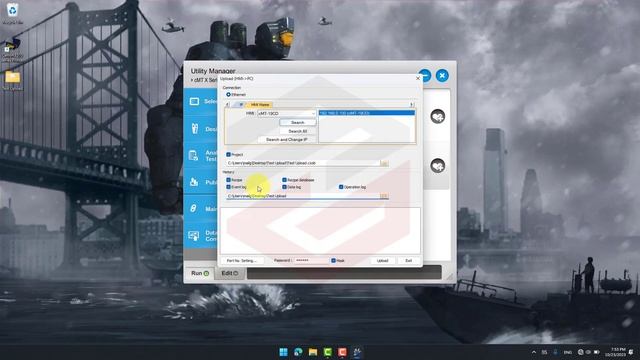The image size is (640, 360).
Task: Click the project file path field
Action: pos(303,163)
